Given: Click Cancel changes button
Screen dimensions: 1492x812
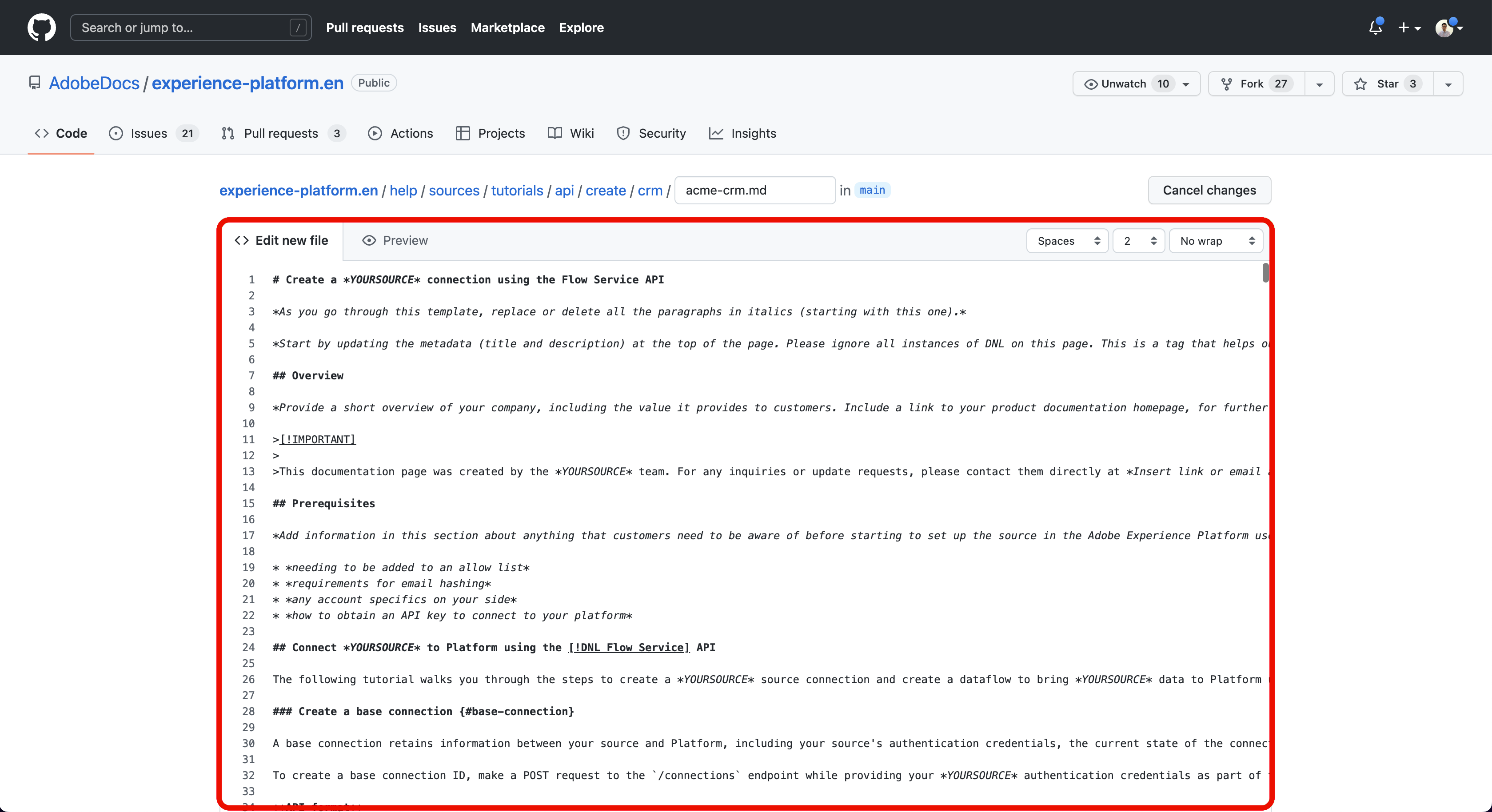Looking at the screenshot, I should pyautogui.click(x=1209, y=190).
